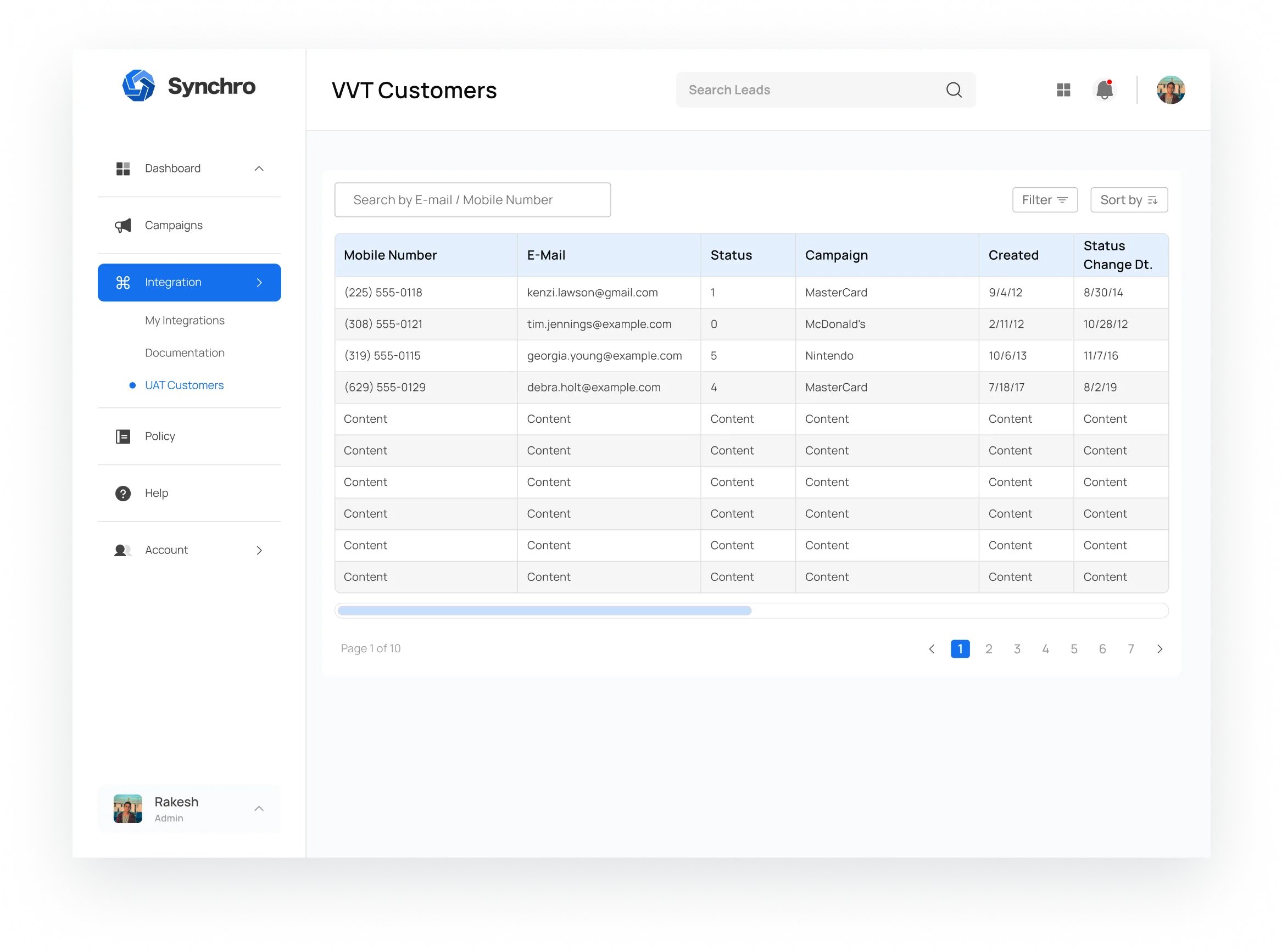Go to page 5

click(1073, 649)
